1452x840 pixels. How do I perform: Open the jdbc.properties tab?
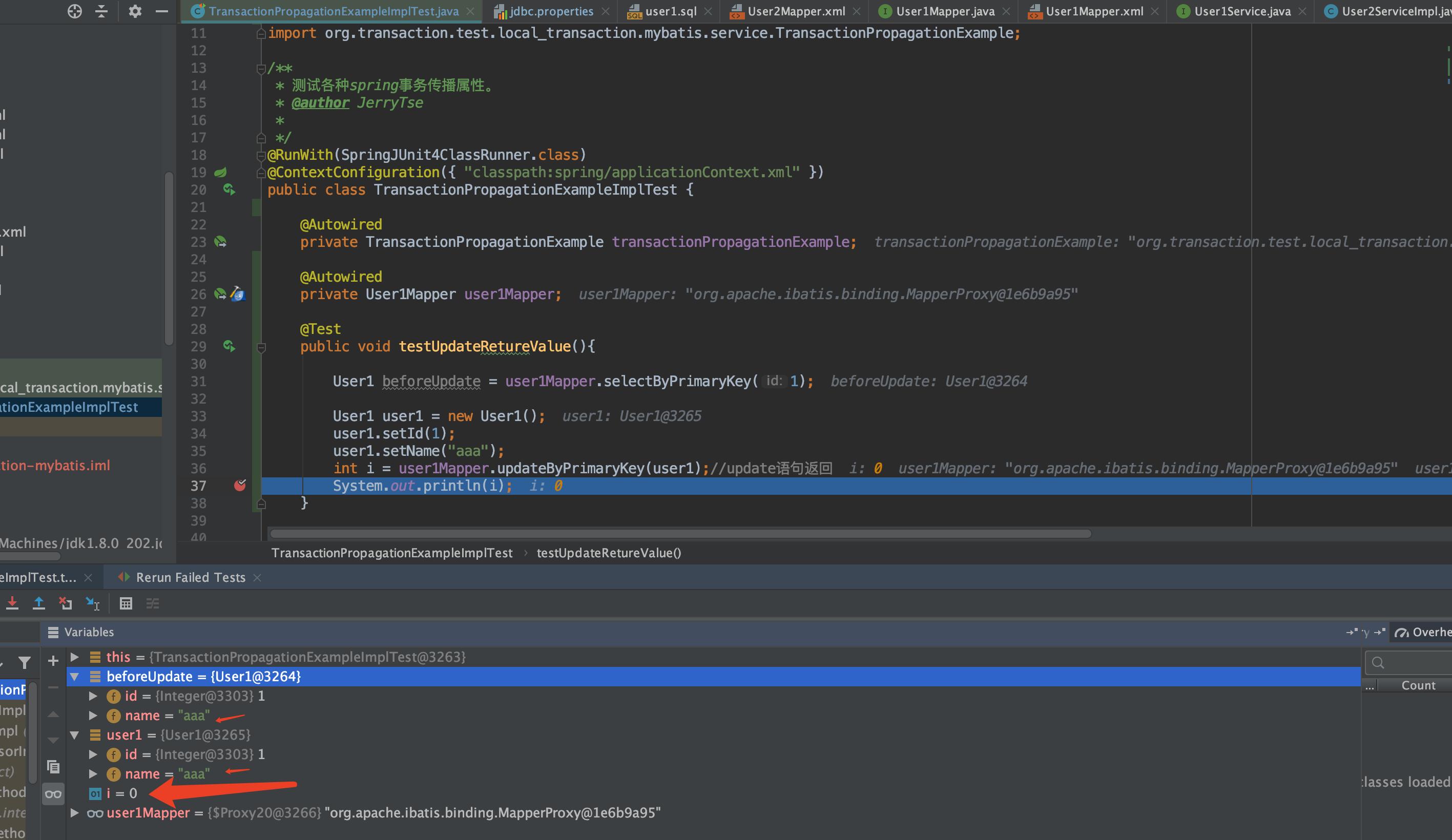pyautogui.click(x=550, y=11)
